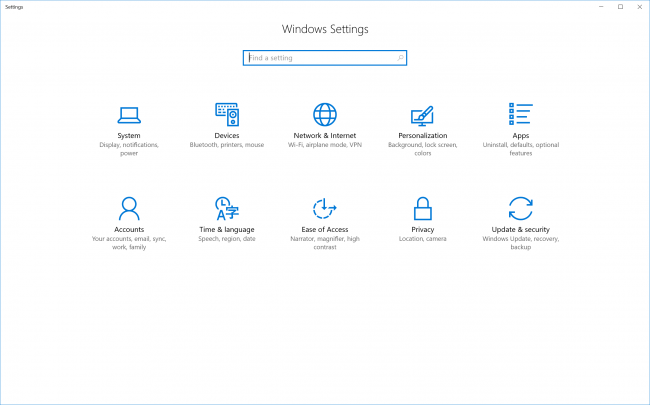Click the System label

click(x=129, y=136)
